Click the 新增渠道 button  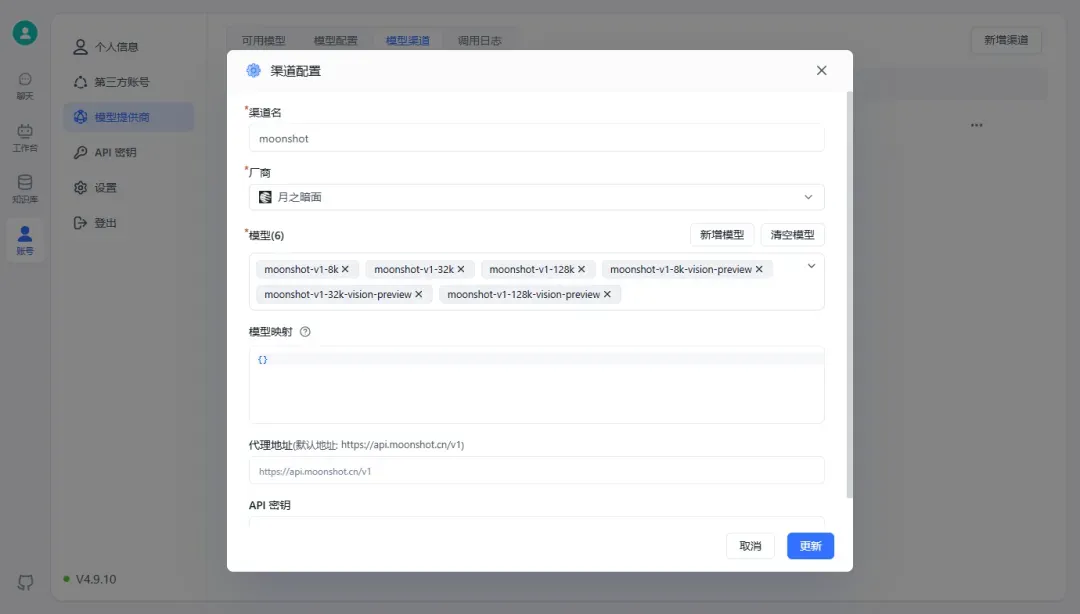click(x=1006, y=41)
